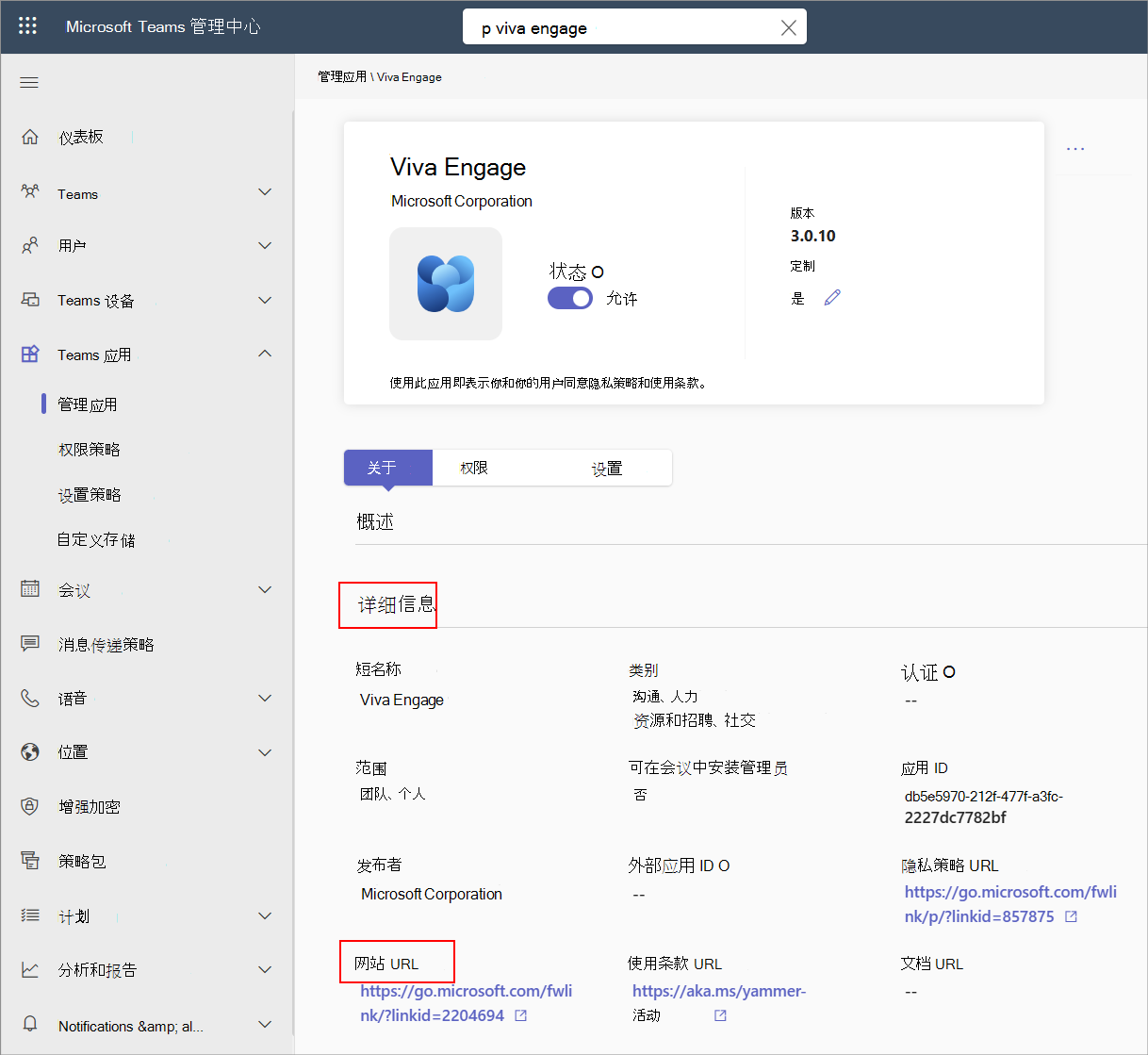The width and height of the screenshot is (1148, 1055).
Task: Open 自定义存储 in the sidebar
Action: pyautogui.click(x=96, y=539)
